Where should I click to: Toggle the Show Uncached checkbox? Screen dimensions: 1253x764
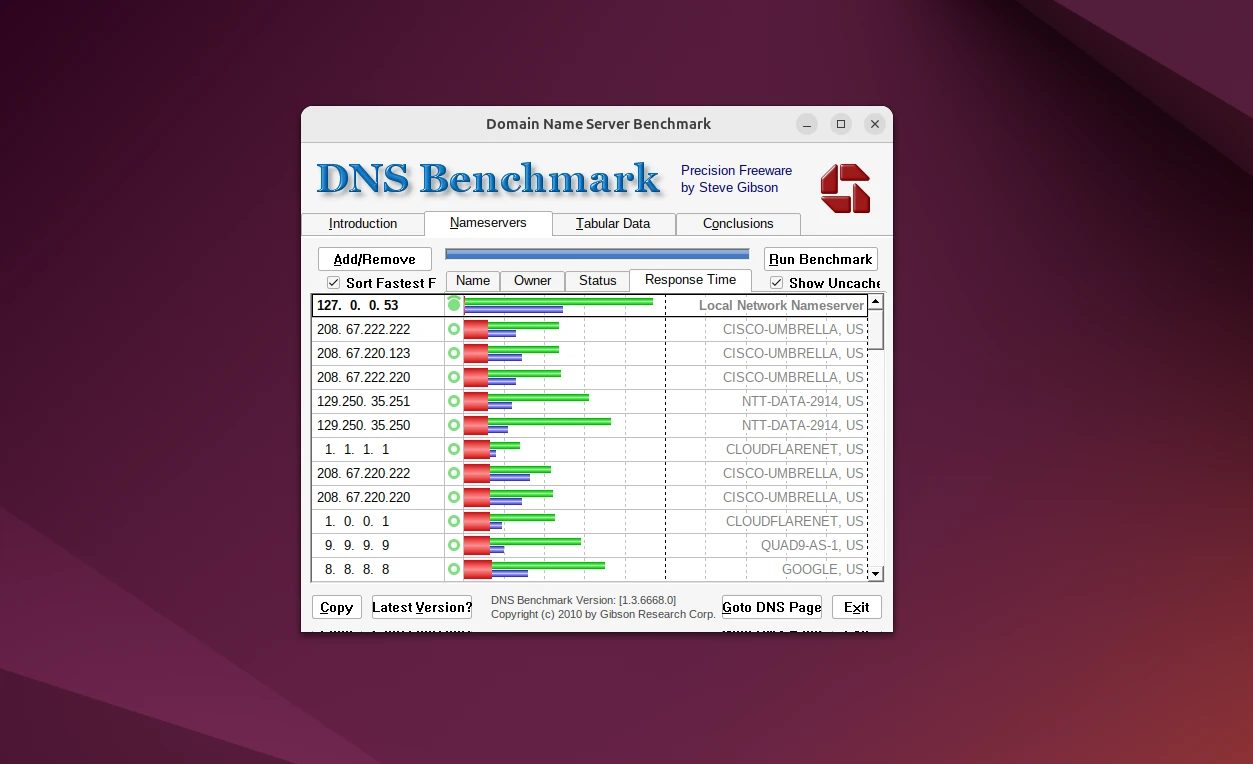(x=777, y=283)
